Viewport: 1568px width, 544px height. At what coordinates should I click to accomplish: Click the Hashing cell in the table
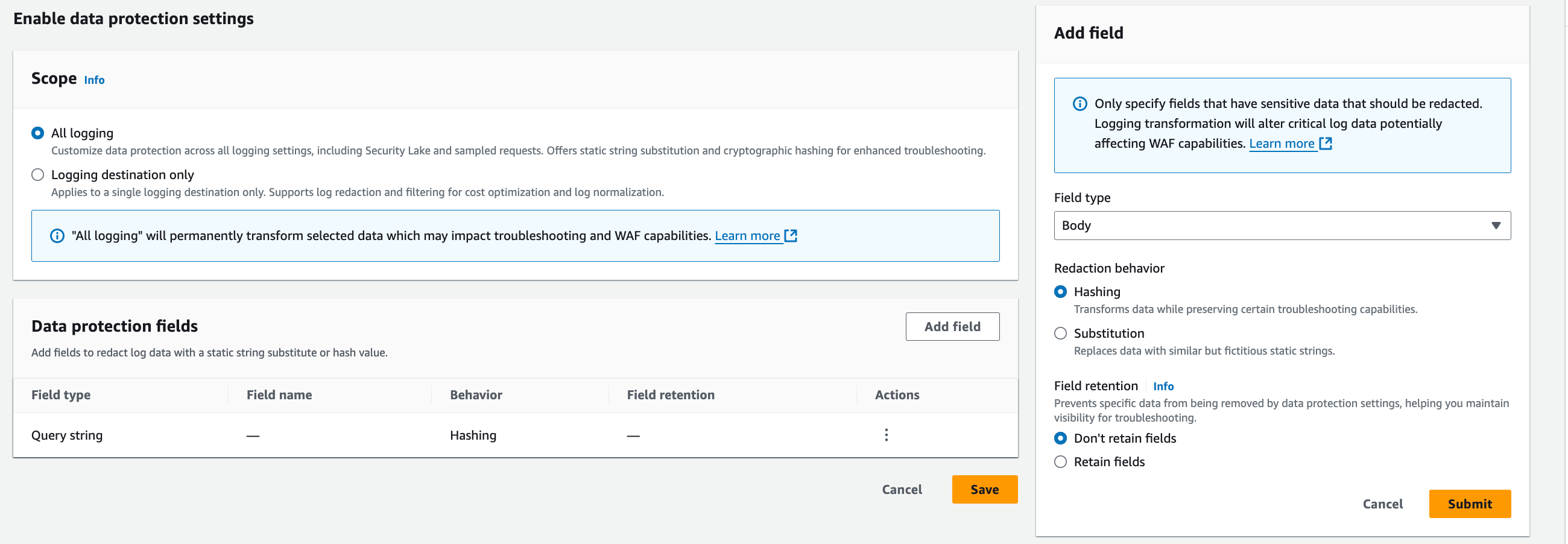[x=473, y=435]
